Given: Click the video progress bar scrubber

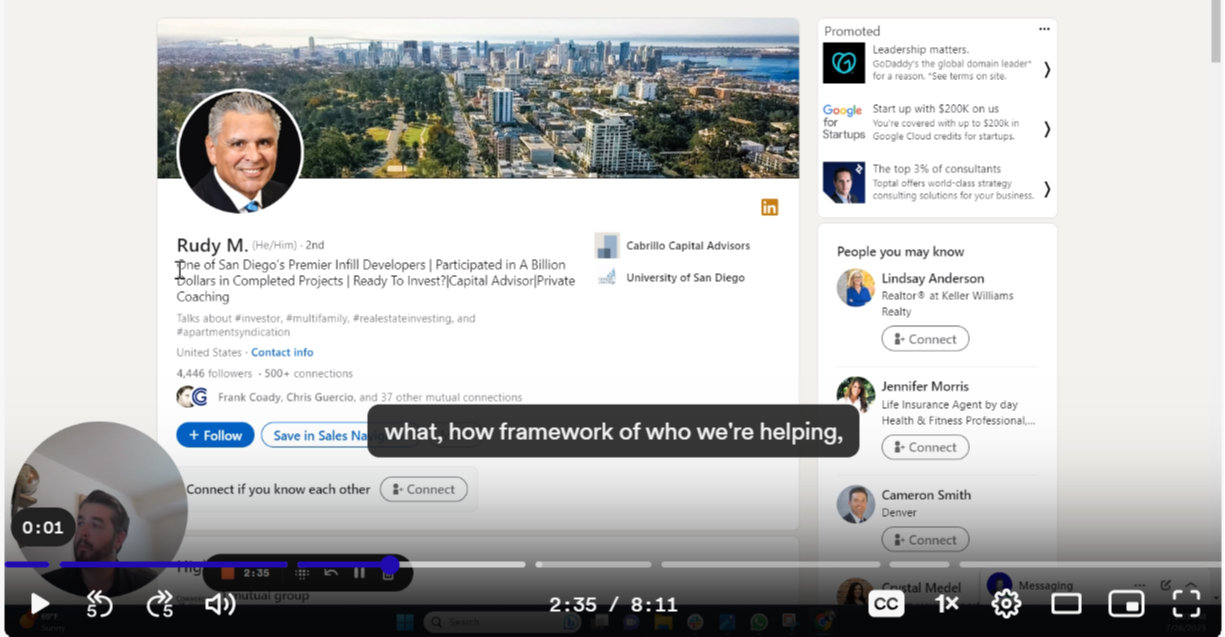Looking at the screenshot, I should (390, 565).
